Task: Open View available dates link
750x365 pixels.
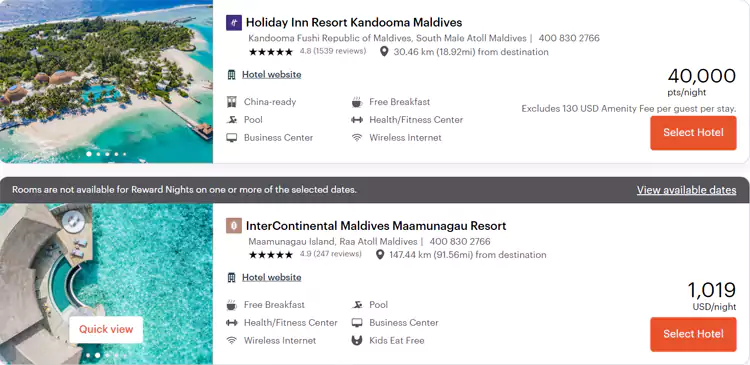Action: (686, 190)
